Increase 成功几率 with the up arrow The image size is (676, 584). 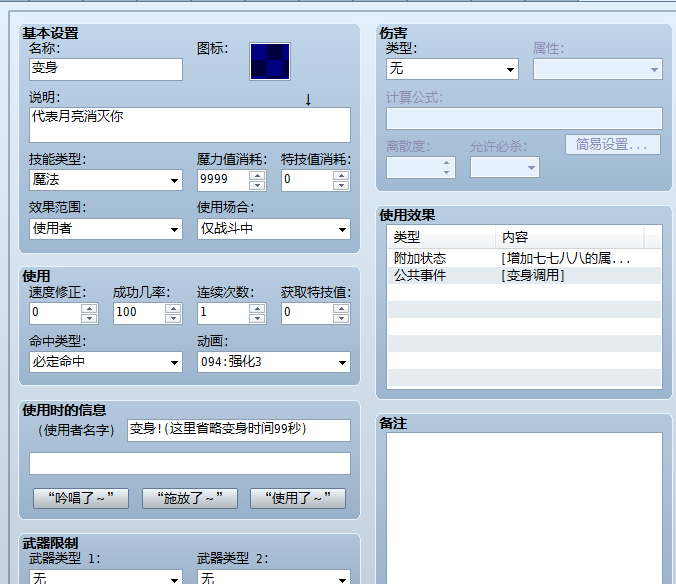[x=173, y=309]
